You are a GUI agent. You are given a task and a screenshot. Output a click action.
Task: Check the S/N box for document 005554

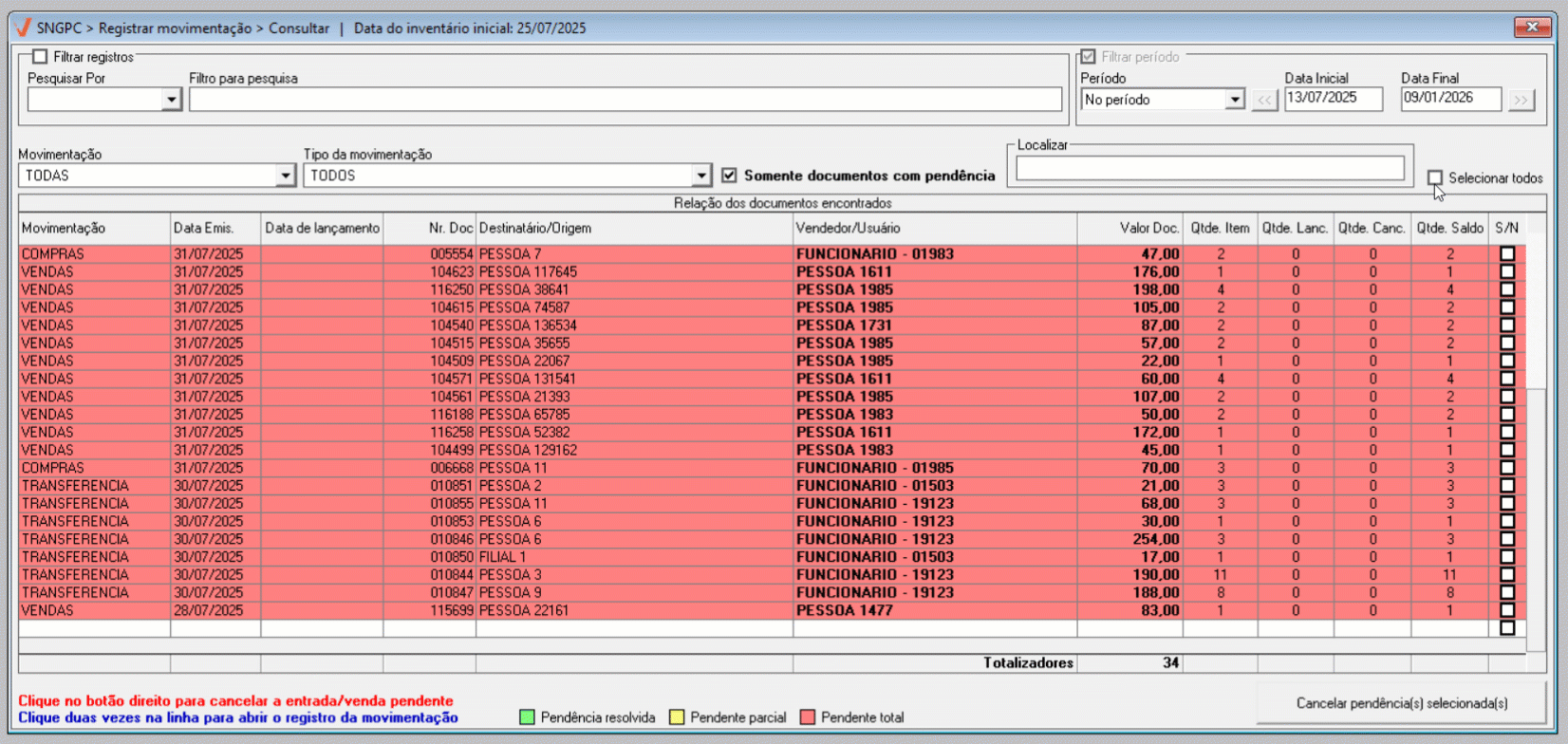tap(1507, 254)
